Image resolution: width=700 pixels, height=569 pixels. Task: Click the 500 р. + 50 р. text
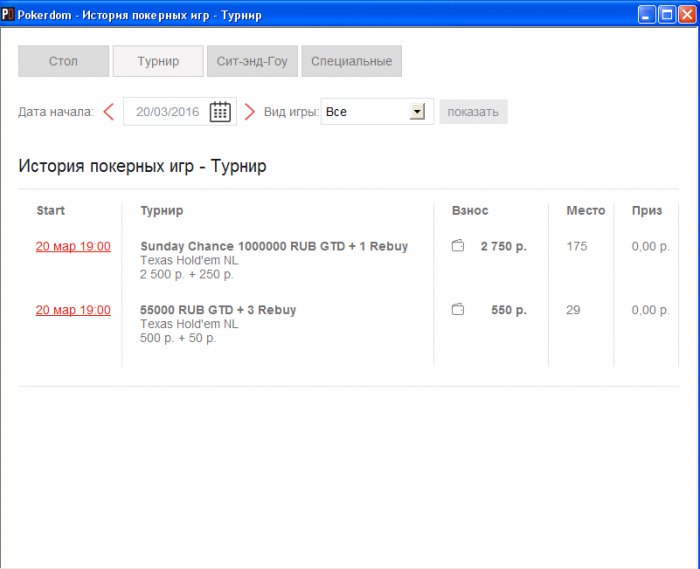(x=178, y=338)
